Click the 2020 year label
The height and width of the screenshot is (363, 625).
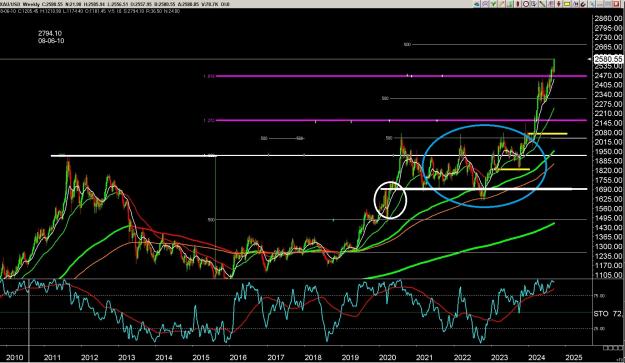387,357
